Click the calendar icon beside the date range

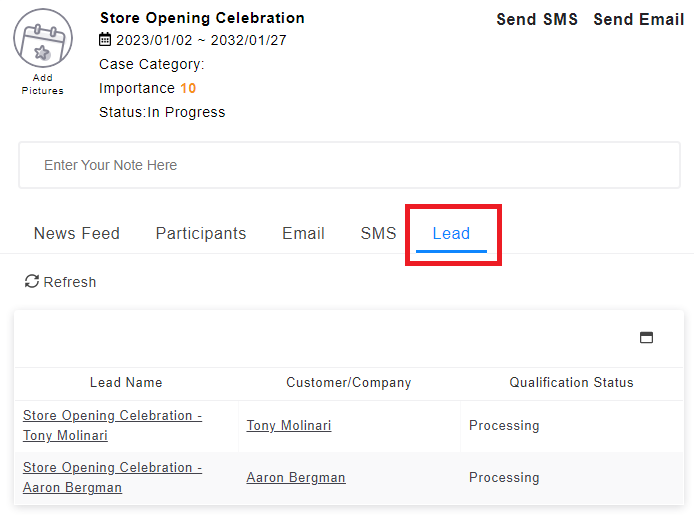pos(106,41)
